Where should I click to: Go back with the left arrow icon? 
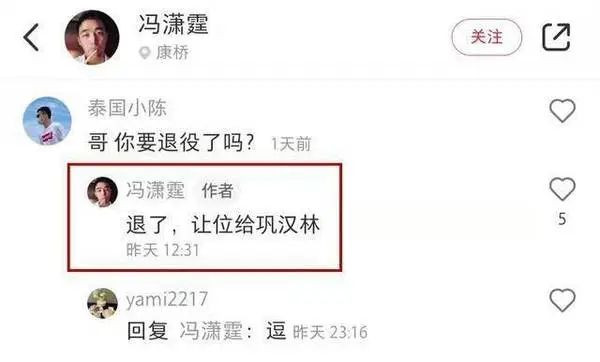[31, 37]
